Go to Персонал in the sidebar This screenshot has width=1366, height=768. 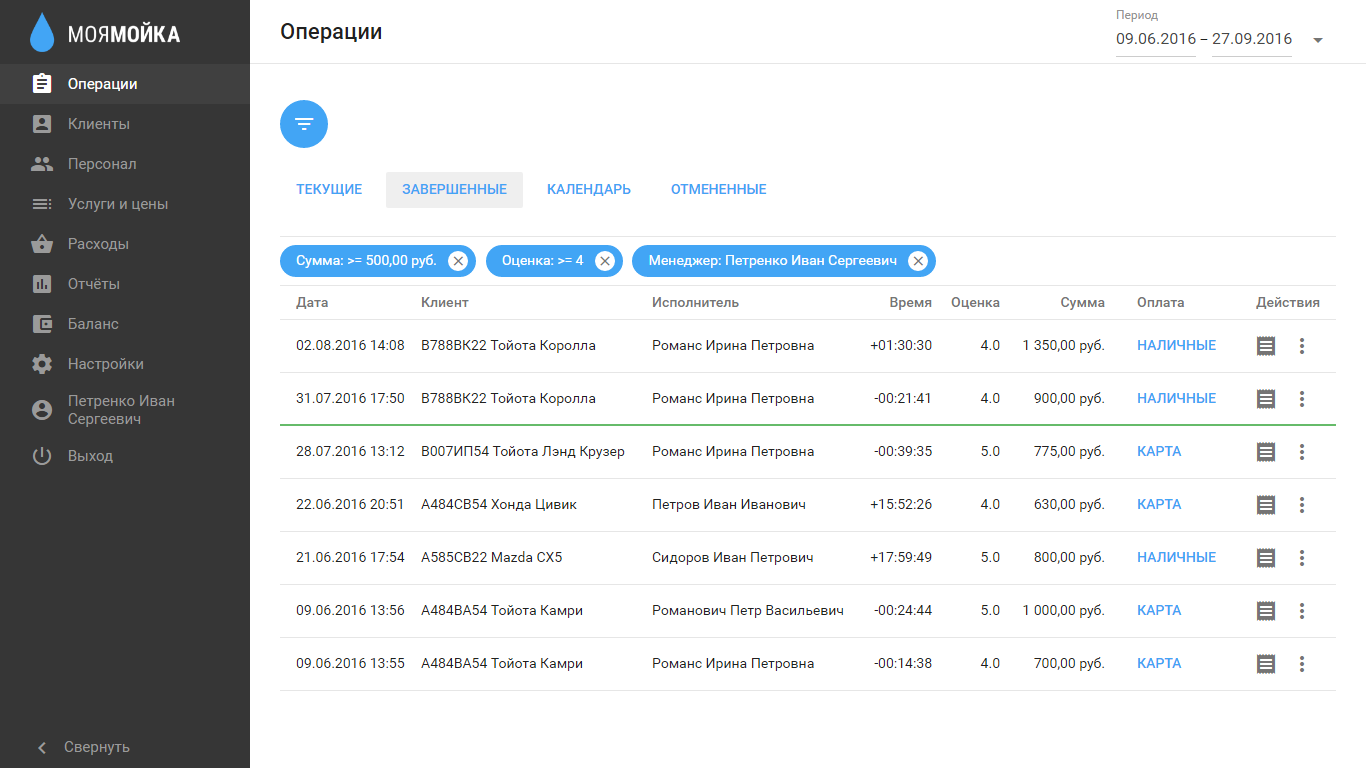click(x=101, y=164)
